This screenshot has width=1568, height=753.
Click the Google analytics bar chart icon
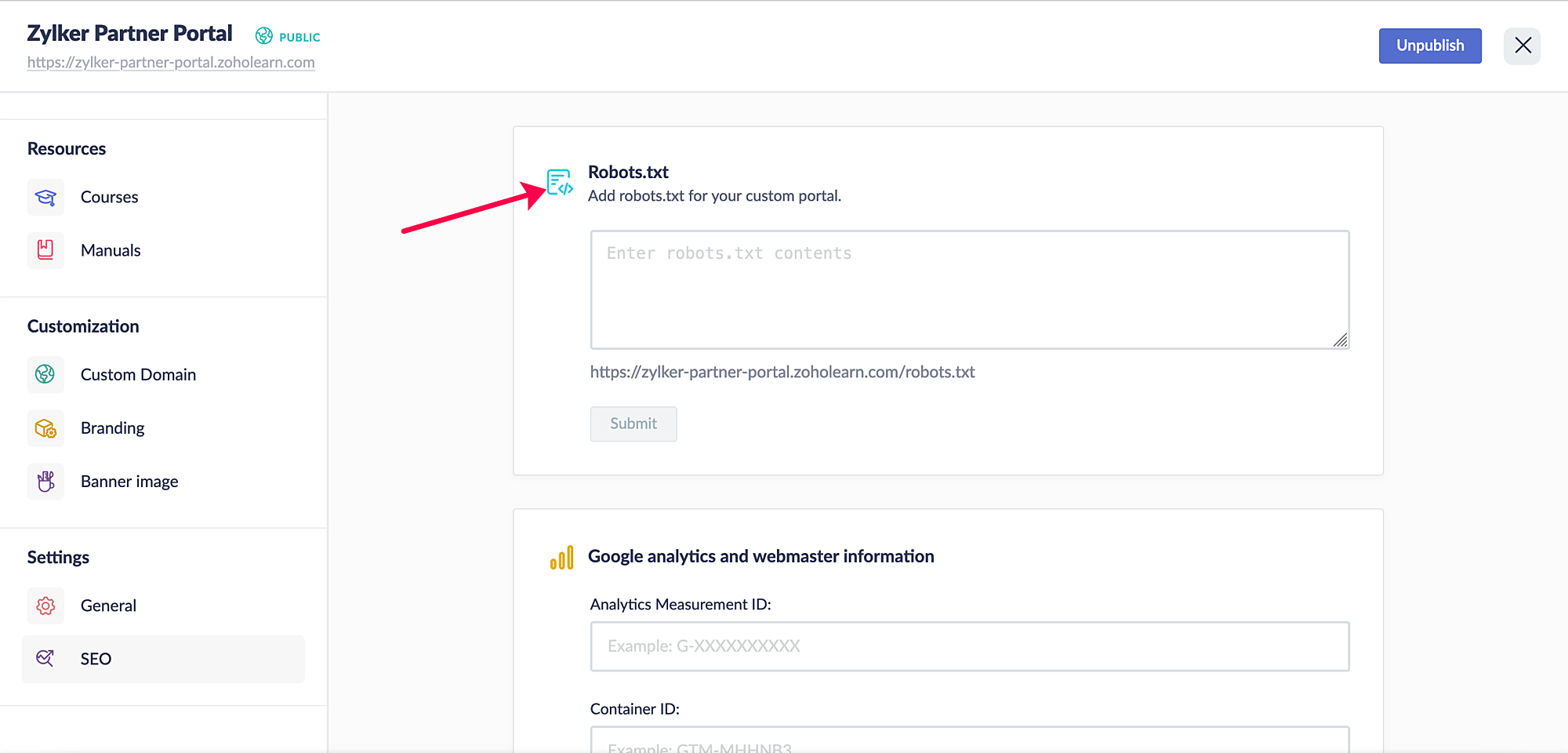tap(561, 558)
